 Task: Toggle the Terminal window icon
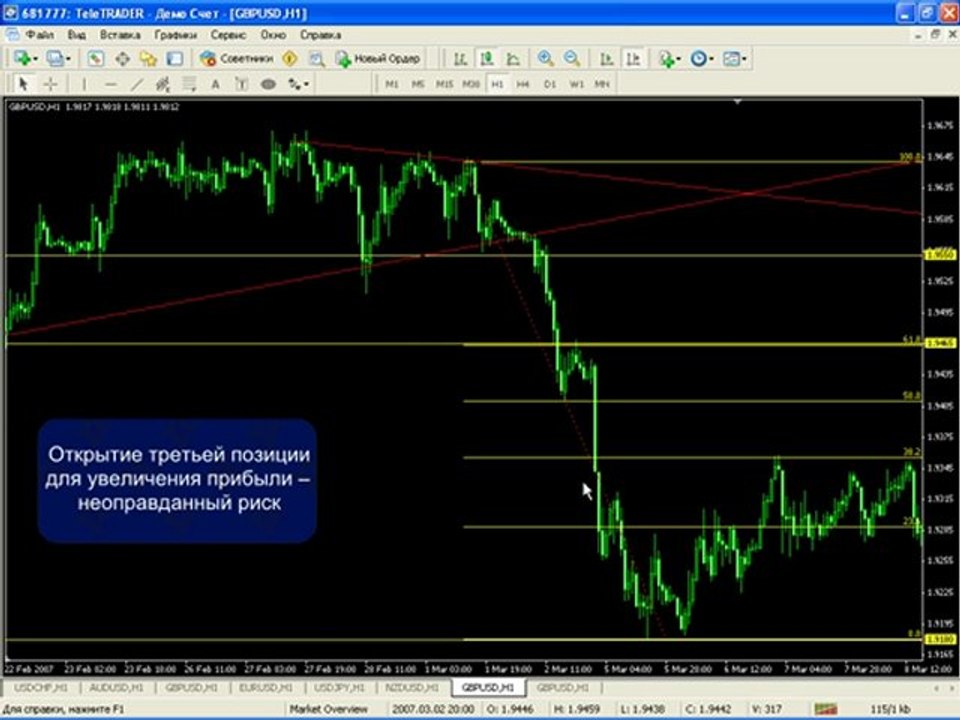pyautogui.click(x=175, y=59)
